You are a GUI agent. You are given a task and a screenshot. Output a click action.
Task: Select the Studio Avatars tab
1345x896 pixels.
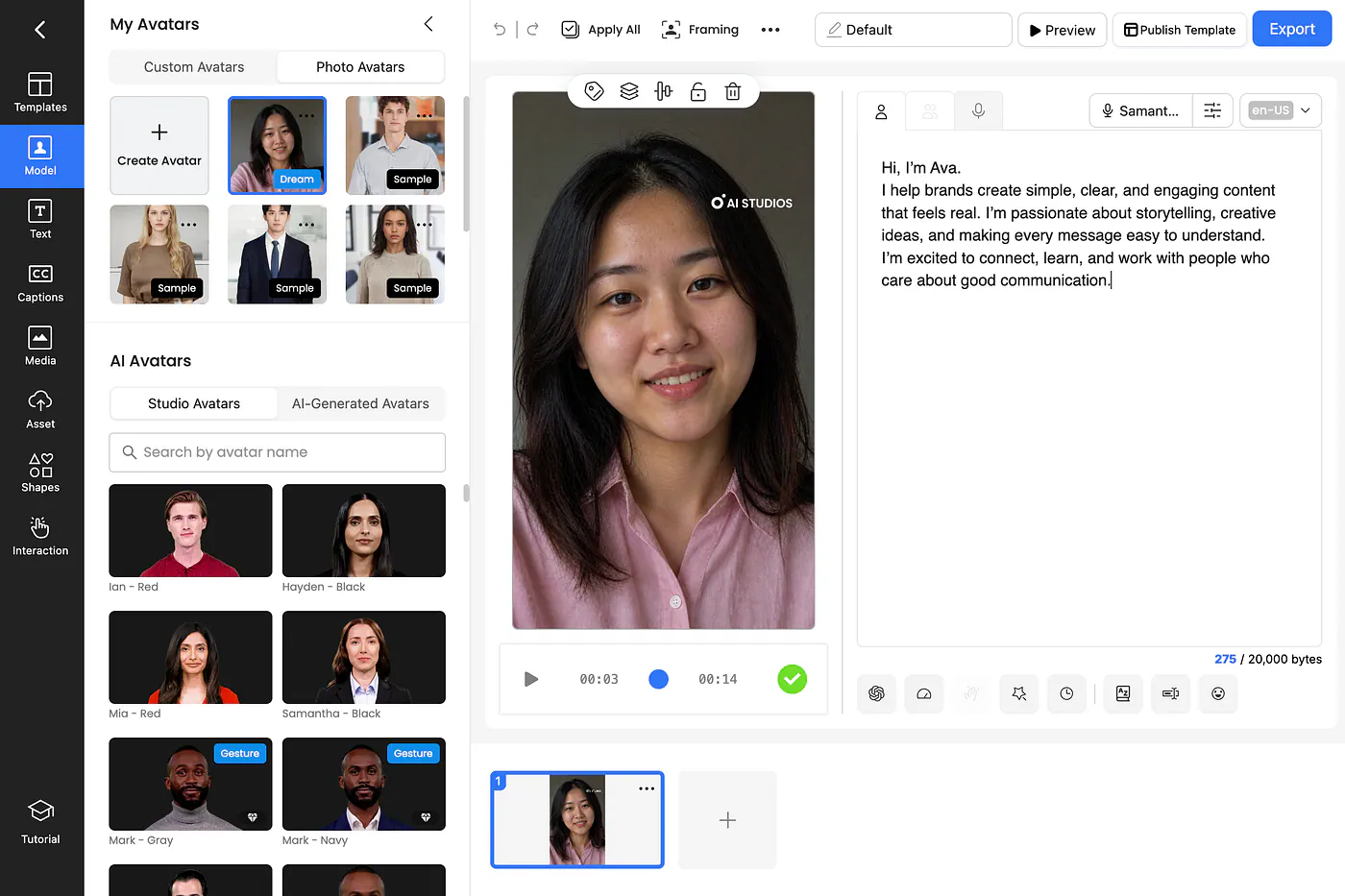tap(194, 403)
